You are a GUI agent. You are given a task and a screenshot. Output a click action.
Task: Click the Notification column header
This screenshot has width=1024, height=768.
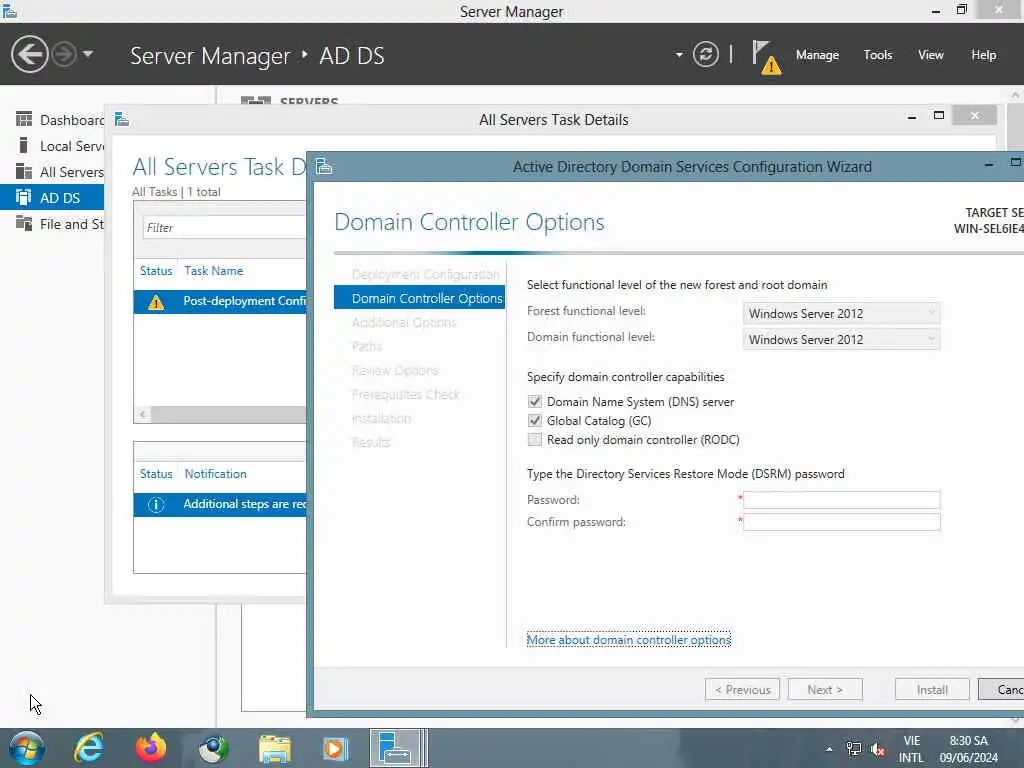(216, 473)
